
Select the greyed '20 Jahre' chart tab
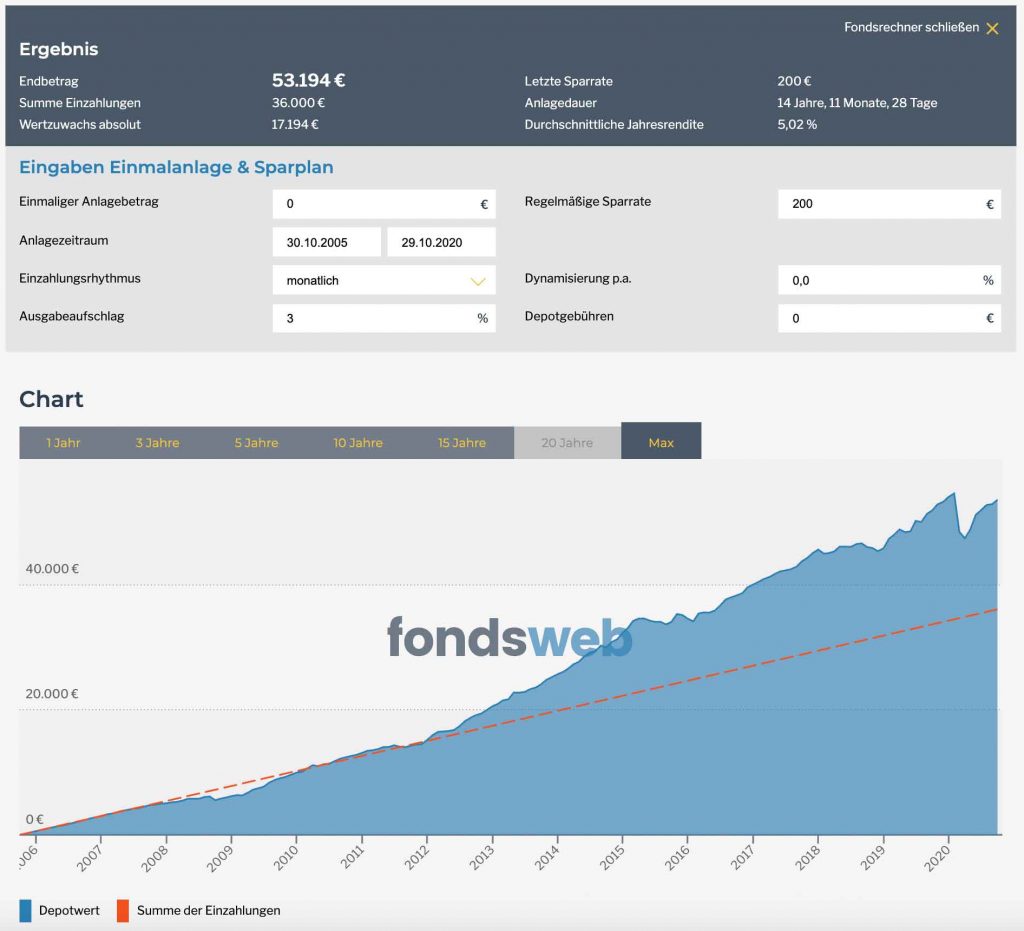[x=567, y=443]
